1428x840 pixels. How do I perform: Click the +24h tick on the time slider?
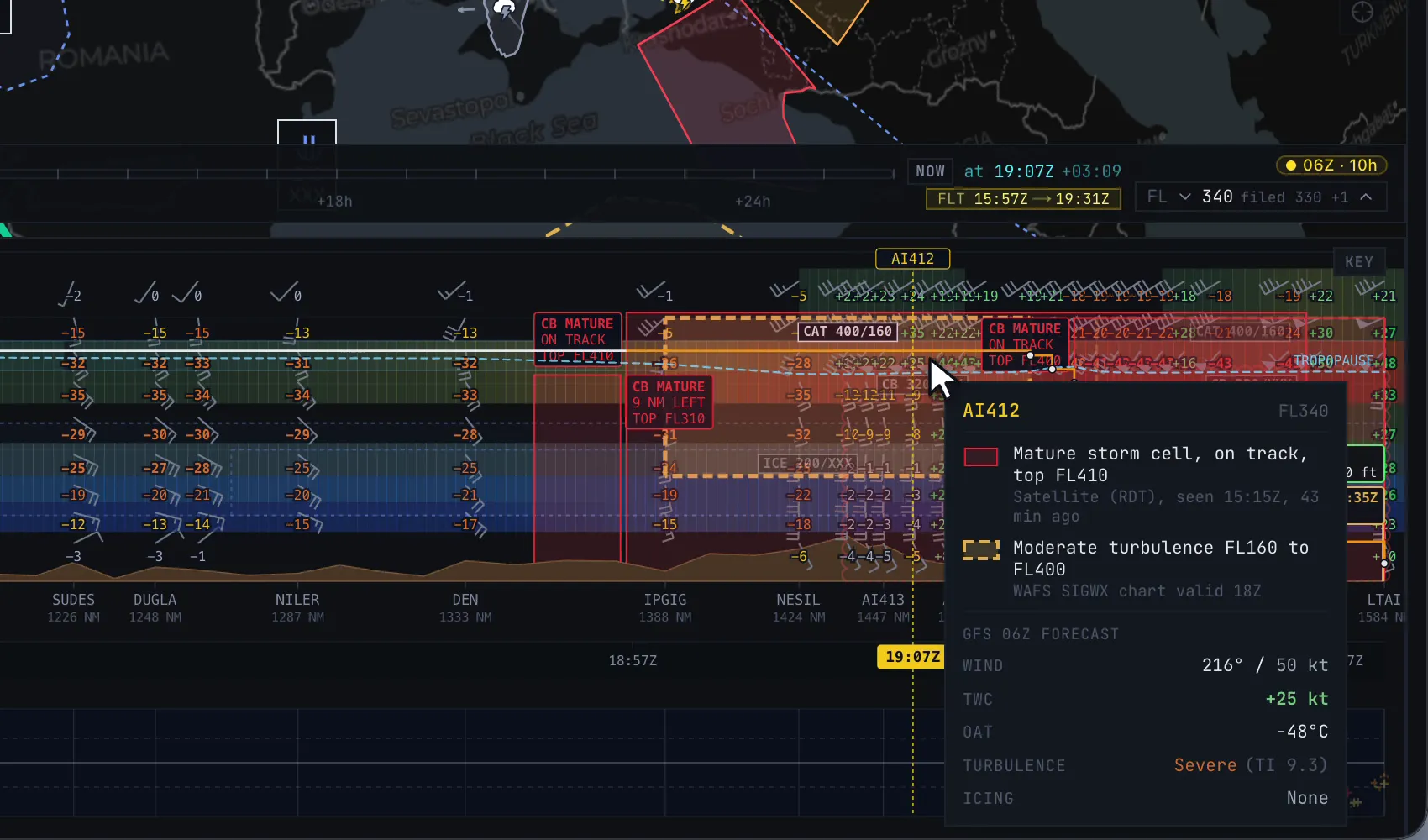click(x=753, y=202)
